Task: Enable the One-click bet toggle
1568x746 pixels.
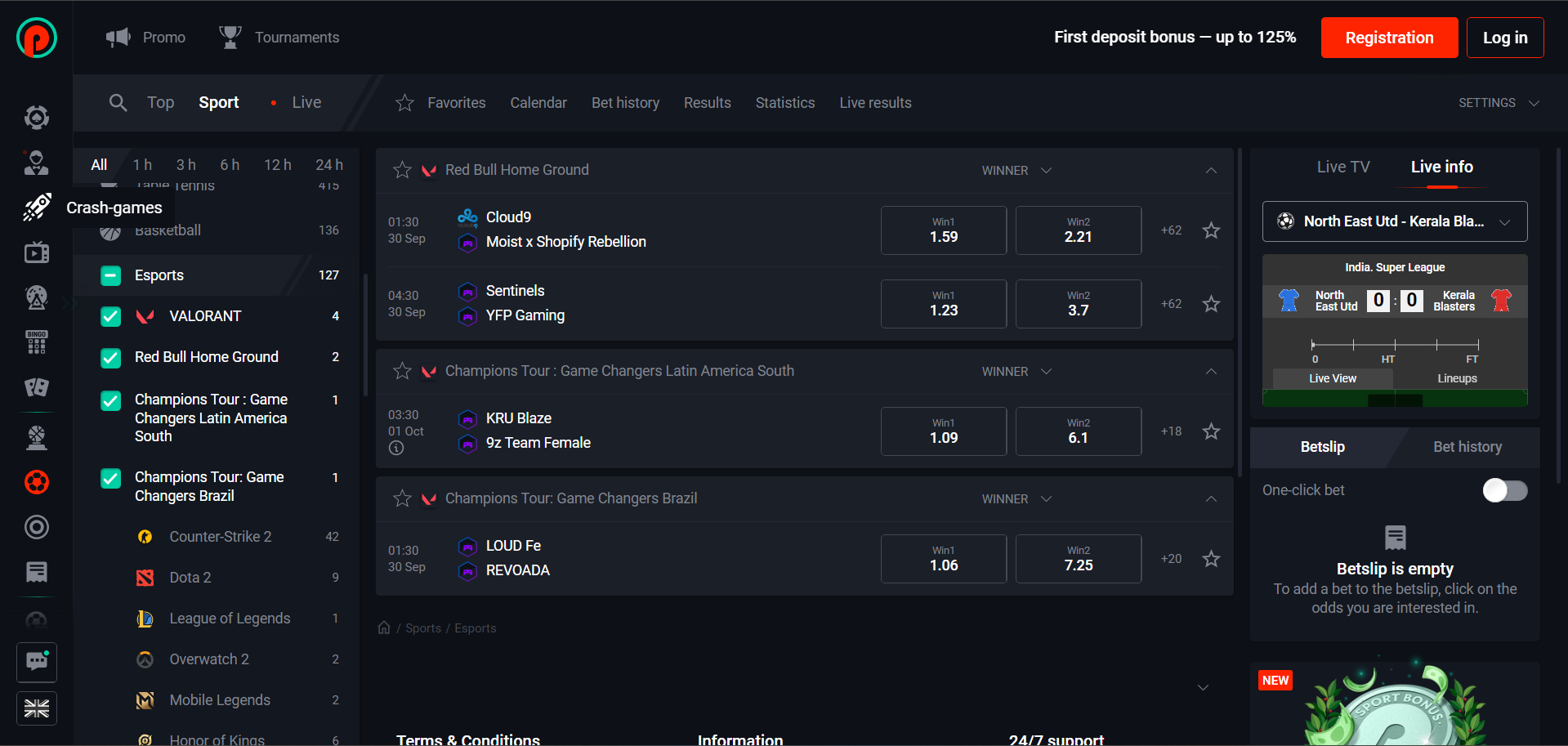Action: (1504, 490)
